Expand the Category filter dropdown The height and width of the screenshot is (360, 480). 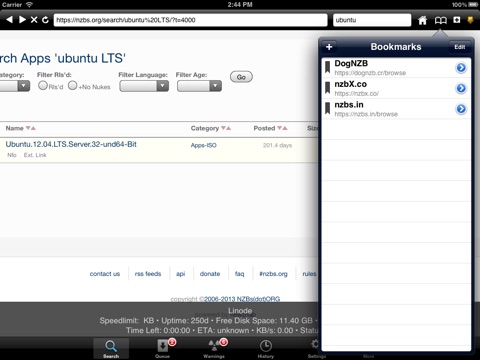click(15, 86)
